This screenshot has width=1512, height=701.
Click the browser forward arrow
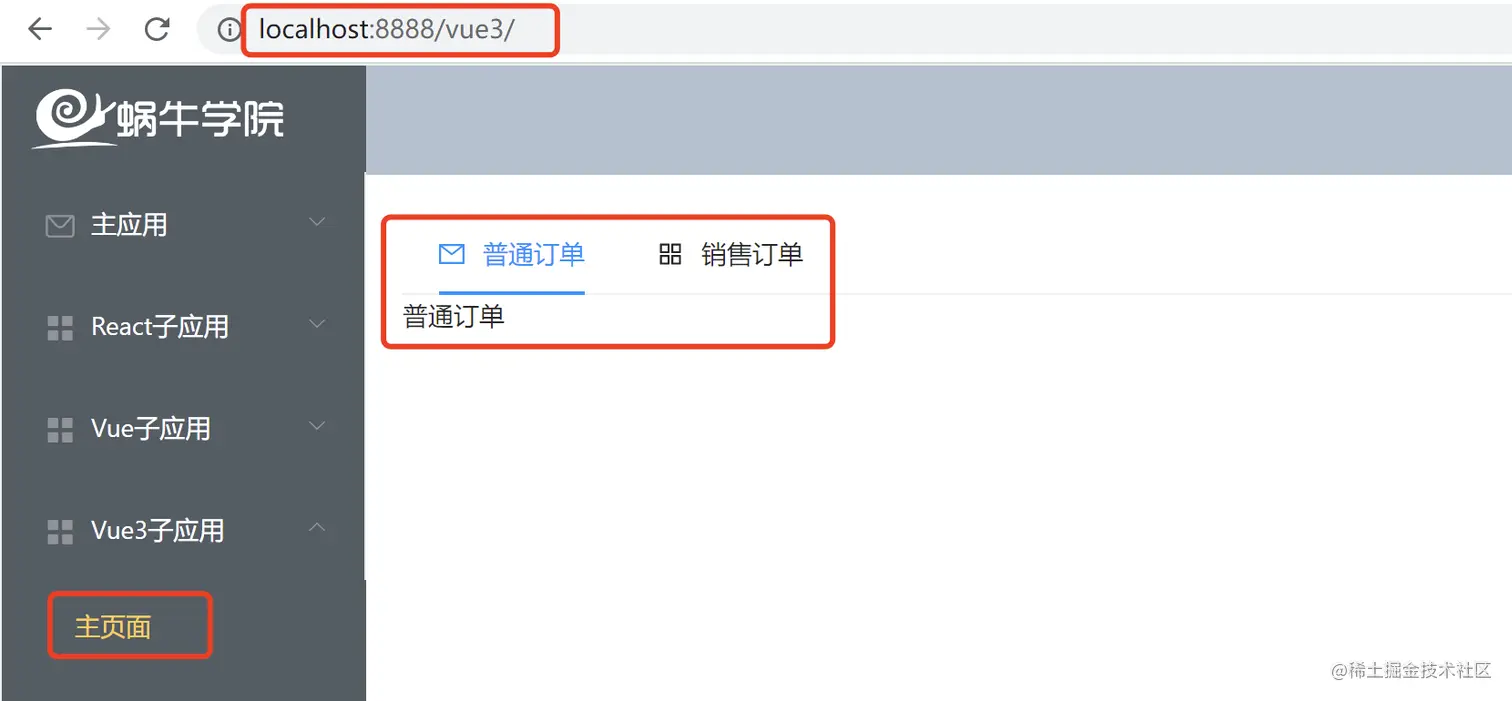point(98,29)
